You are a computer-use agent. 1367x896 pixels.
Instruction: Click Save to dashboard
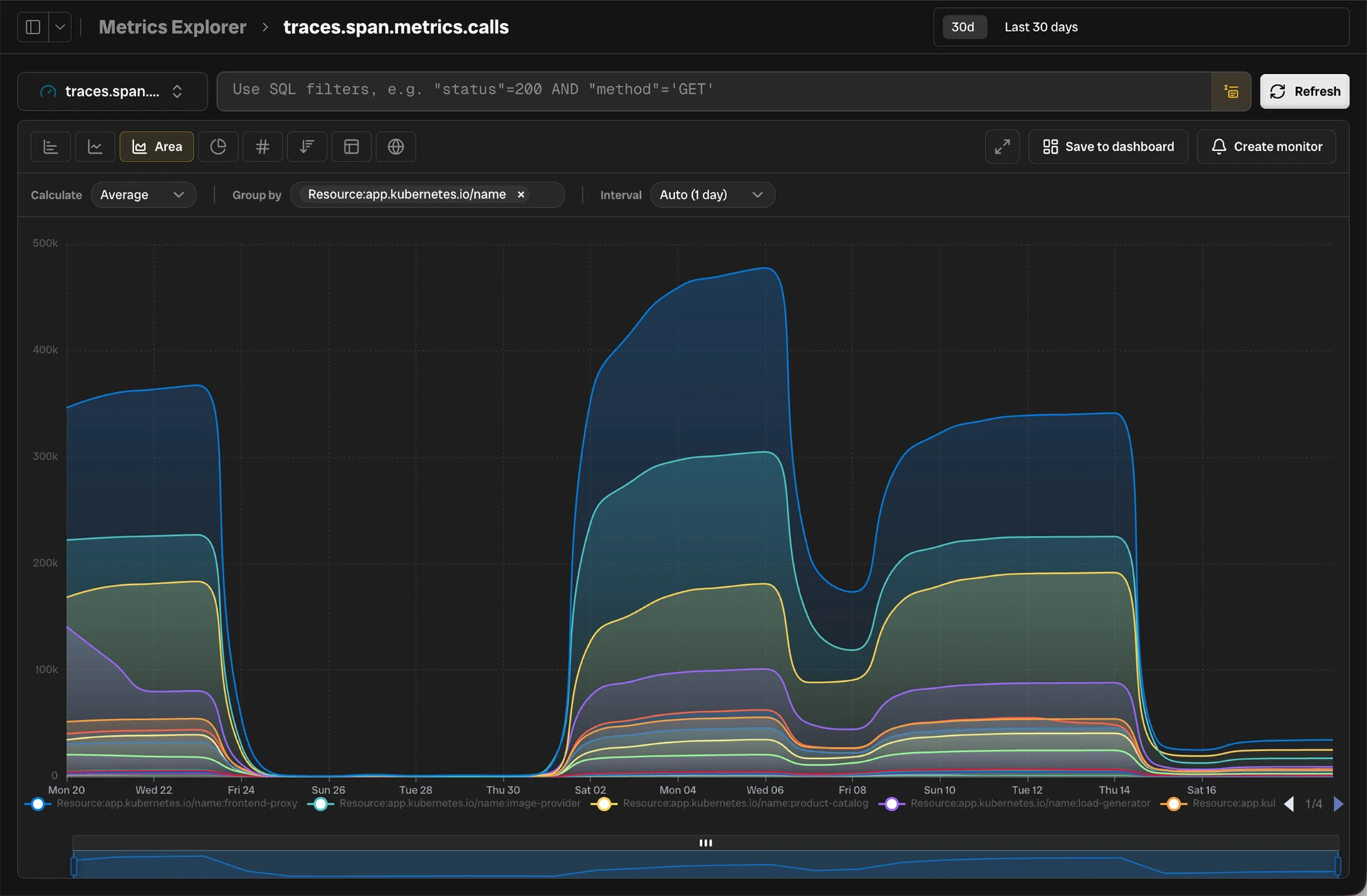[x=1108, y=147]
